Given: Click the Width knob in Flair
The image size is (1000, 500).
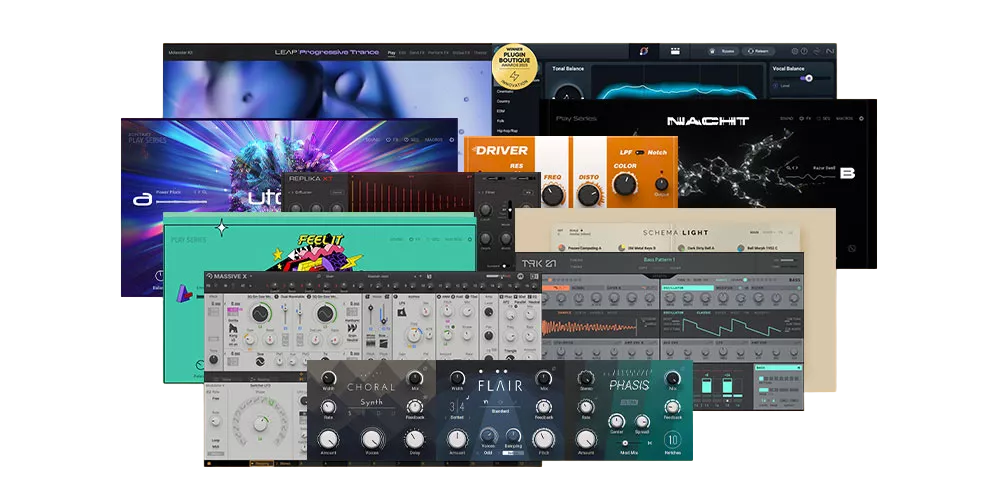Looking at the screenshot, I should pos(457,378).
